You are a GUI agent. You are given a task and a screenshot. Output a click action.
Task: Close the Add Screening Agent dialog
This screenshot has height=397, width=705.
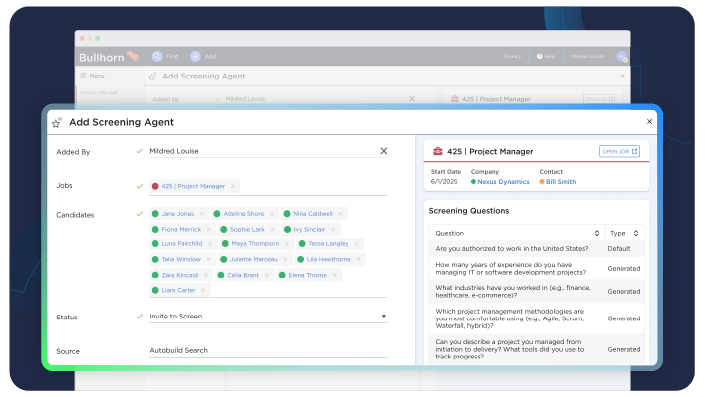[649, 121]
